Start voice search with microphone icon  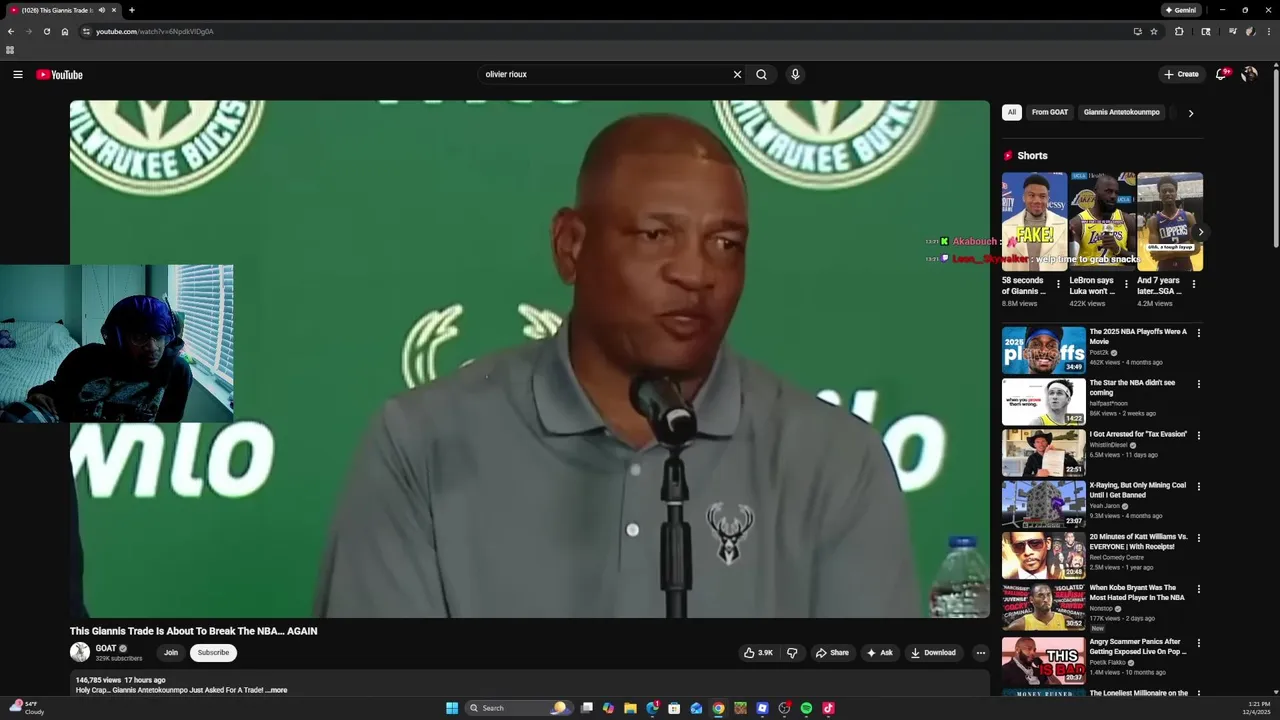point(795,74)
